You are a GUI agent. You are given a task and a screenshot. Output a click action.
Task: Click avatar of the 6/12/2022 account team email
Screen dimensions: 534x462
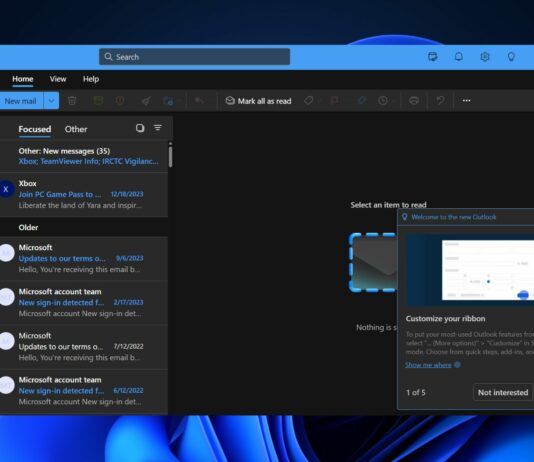click(6, 385)
